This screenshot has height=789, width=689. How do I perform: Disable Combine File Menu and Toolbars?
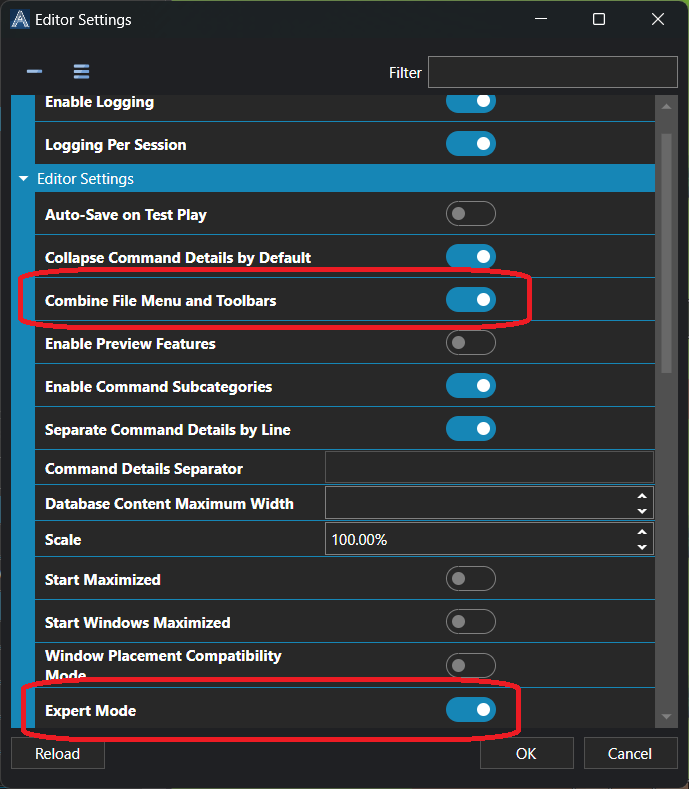tap(470, 300)
